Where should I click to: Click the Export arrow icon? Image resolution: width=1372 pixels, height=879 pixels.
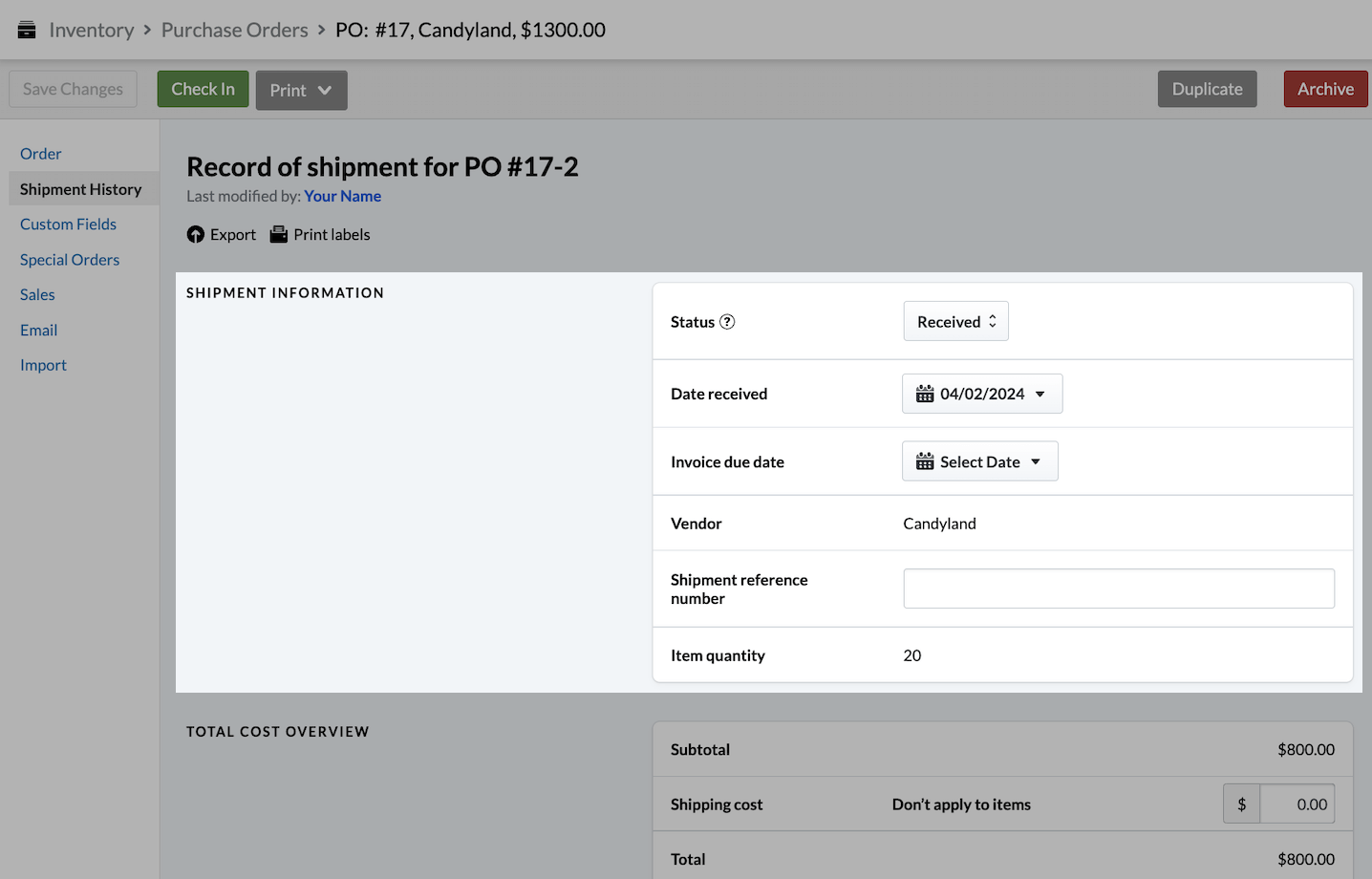coord(196,235)
